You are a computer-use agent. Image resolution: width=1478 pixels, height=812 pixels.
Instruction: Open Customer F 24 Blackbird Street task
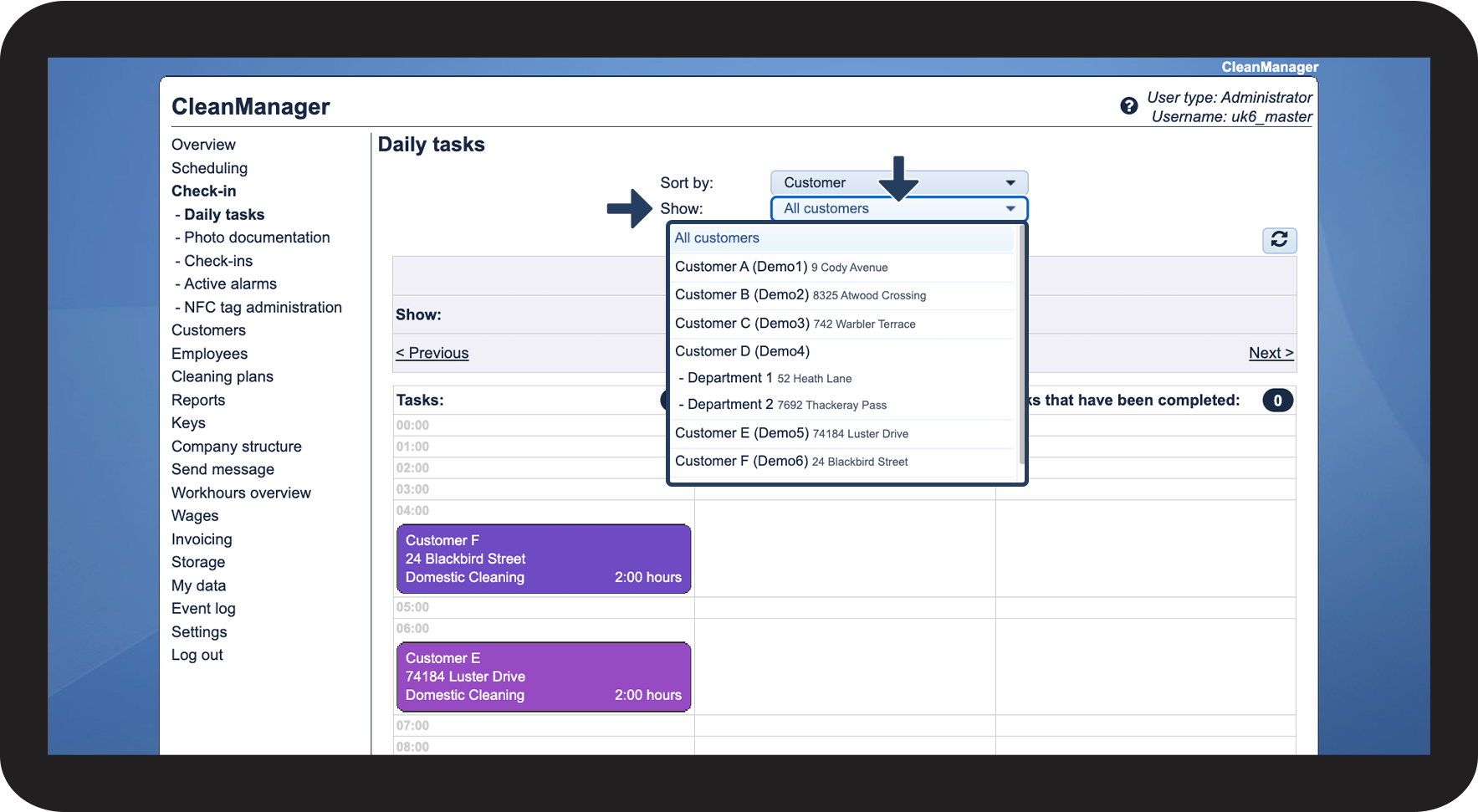coord(544,559)
